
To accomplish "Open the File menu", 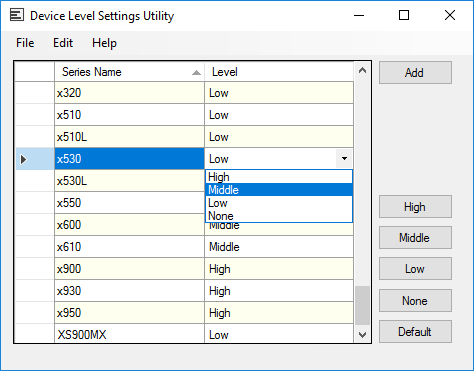I will tap(25, 43).
